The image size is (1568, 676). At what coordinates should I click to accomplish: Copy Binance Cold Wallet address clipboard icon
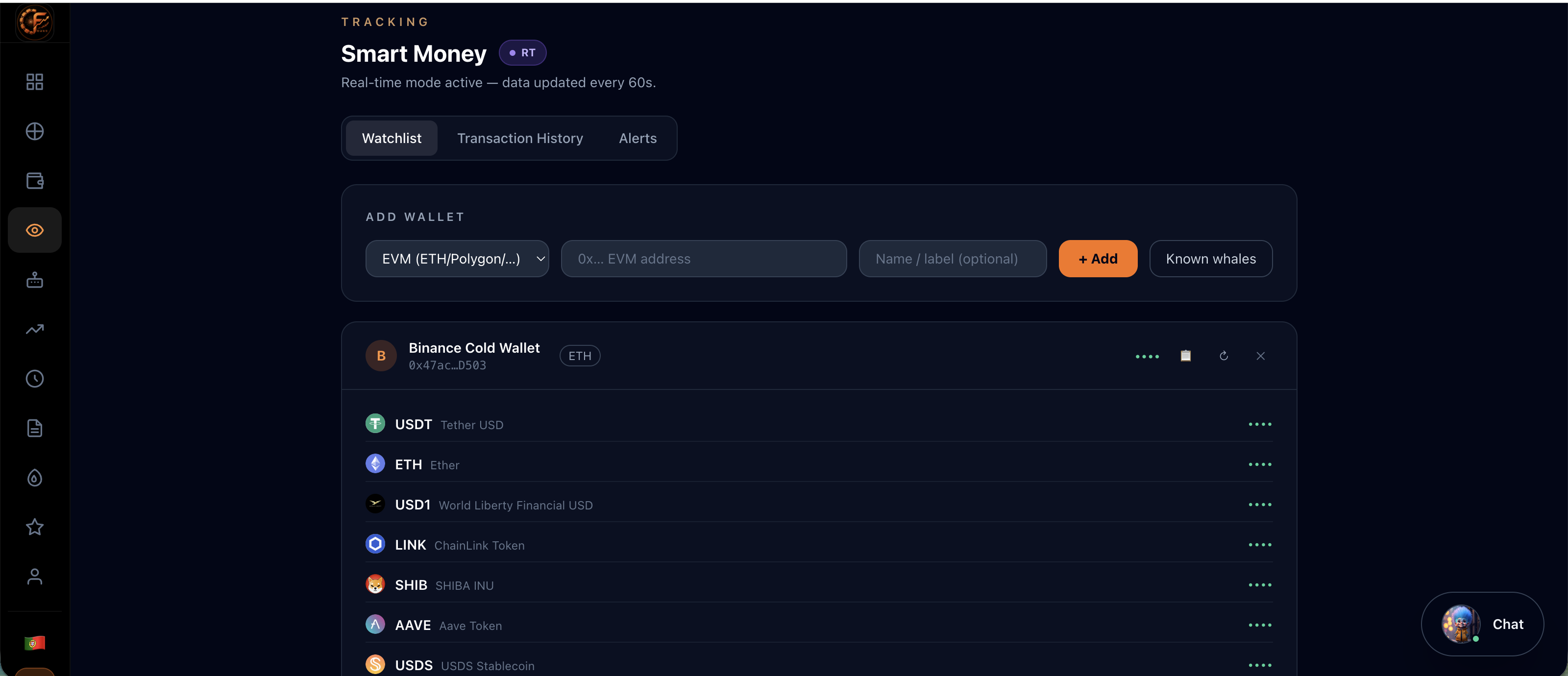point(1186,356)
